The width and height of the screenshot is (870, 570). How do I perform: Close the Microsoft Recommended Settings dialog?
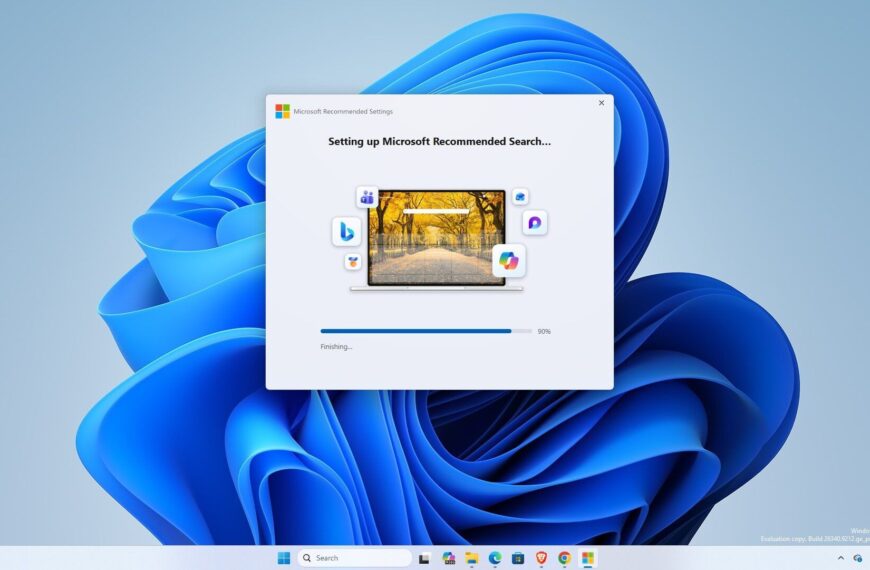pos(601,103)
